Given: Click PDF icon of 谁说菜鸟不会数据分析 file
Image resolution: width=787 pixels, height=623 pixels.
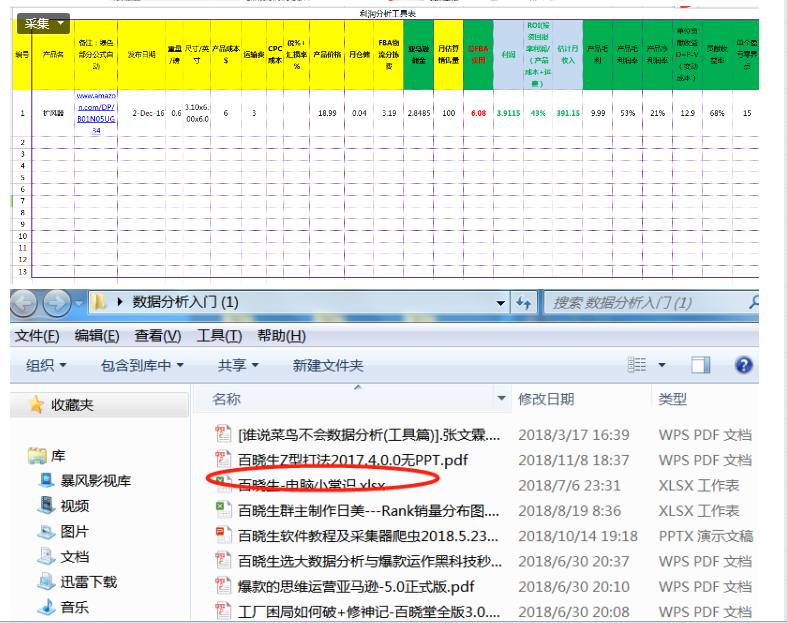Looking at the screenshot, I should click(223, 434).
